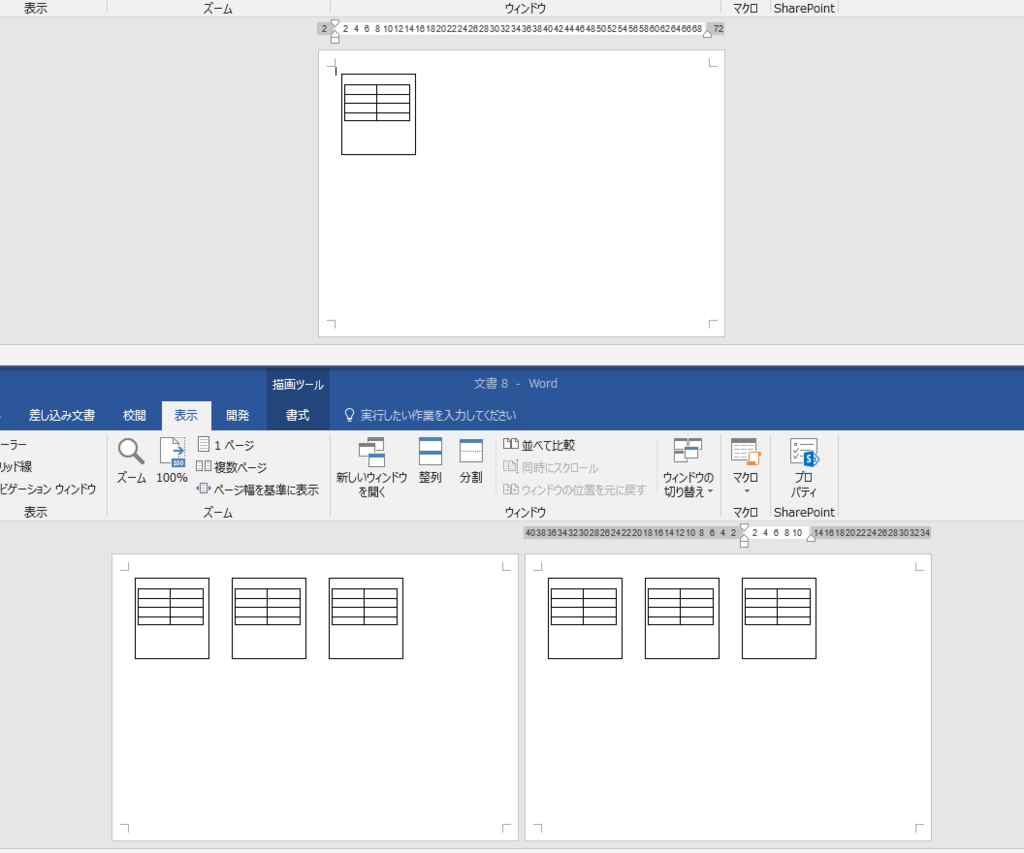This screenshot has width=1024, height=853.
Task: Switch to the 校閲 review tab
Action: pyautogui.click(x=135, y=415)
